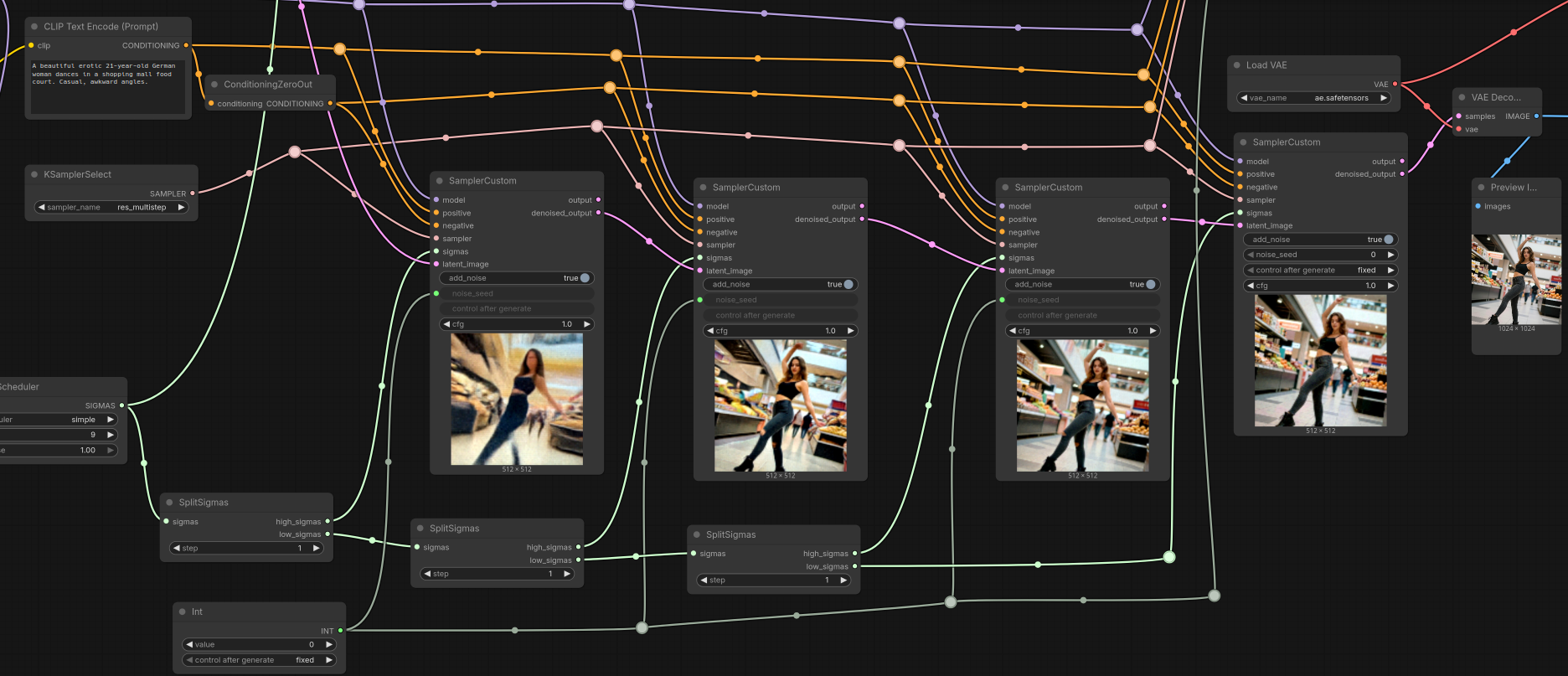Image resolution: width=1568 pixels, height=676 pixels.
Task: Collapse the leftmost SplitSigmas node via its title dot
Action: tap(169, 503)
